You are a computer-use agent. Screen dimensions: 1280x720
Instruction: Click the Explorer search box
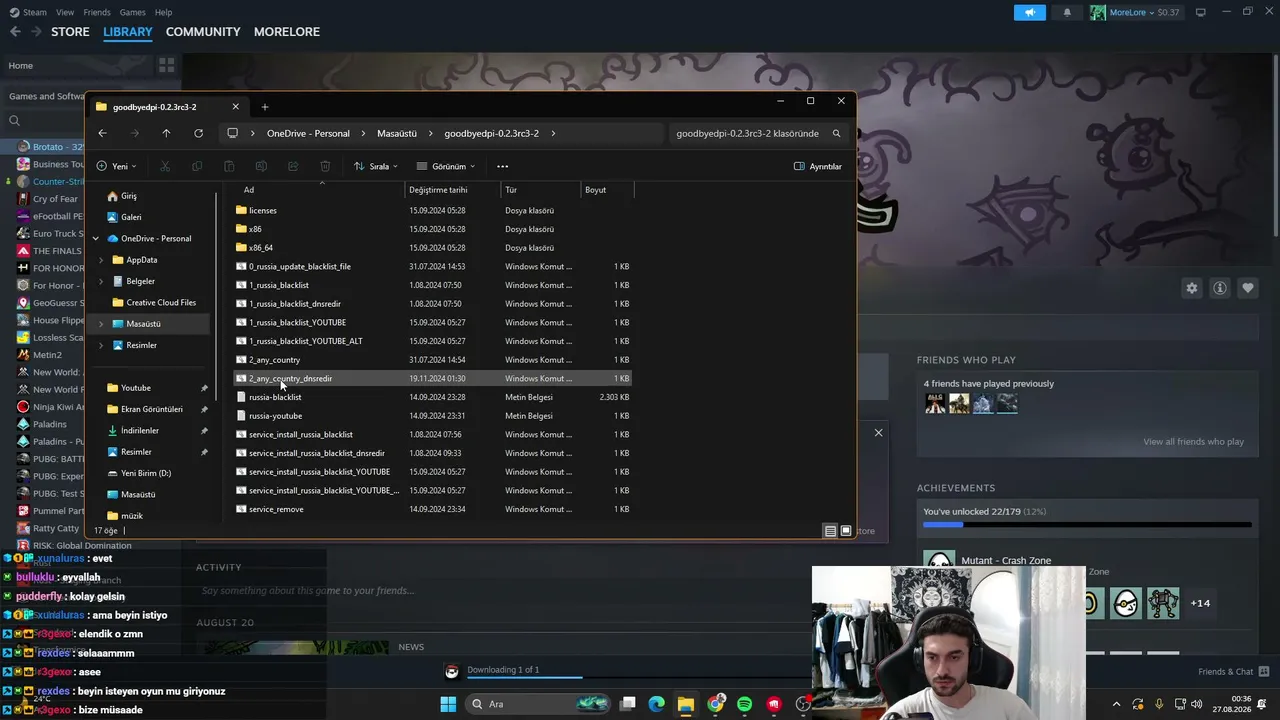pyautogui.click(x=759, y=133)
